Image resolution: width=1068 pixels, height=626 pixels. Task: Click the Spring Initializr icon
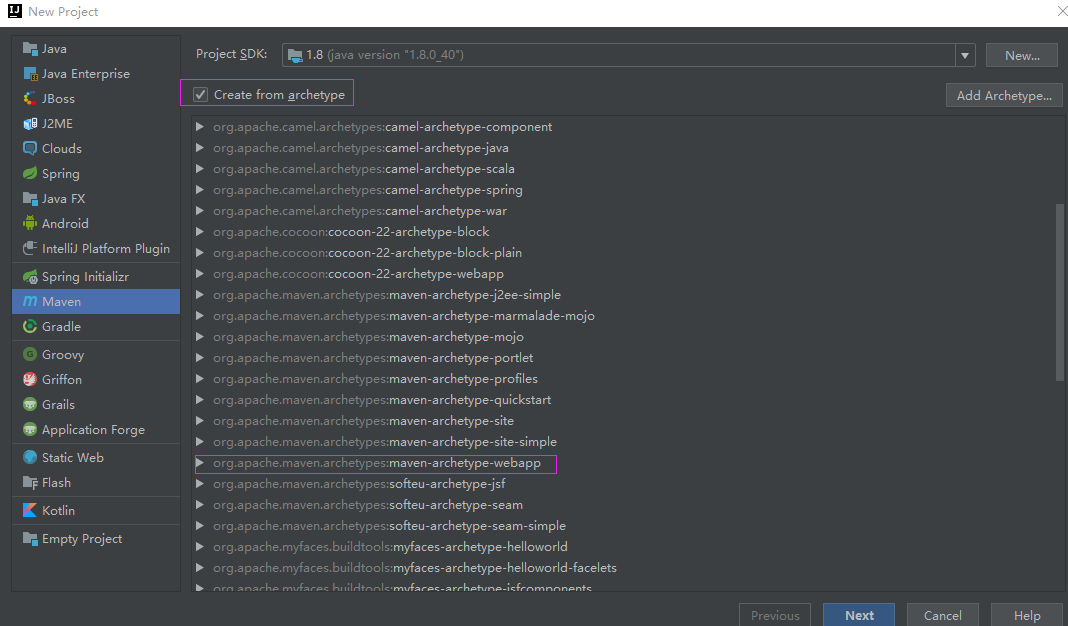pyautogui.click(x=30, y=277)
